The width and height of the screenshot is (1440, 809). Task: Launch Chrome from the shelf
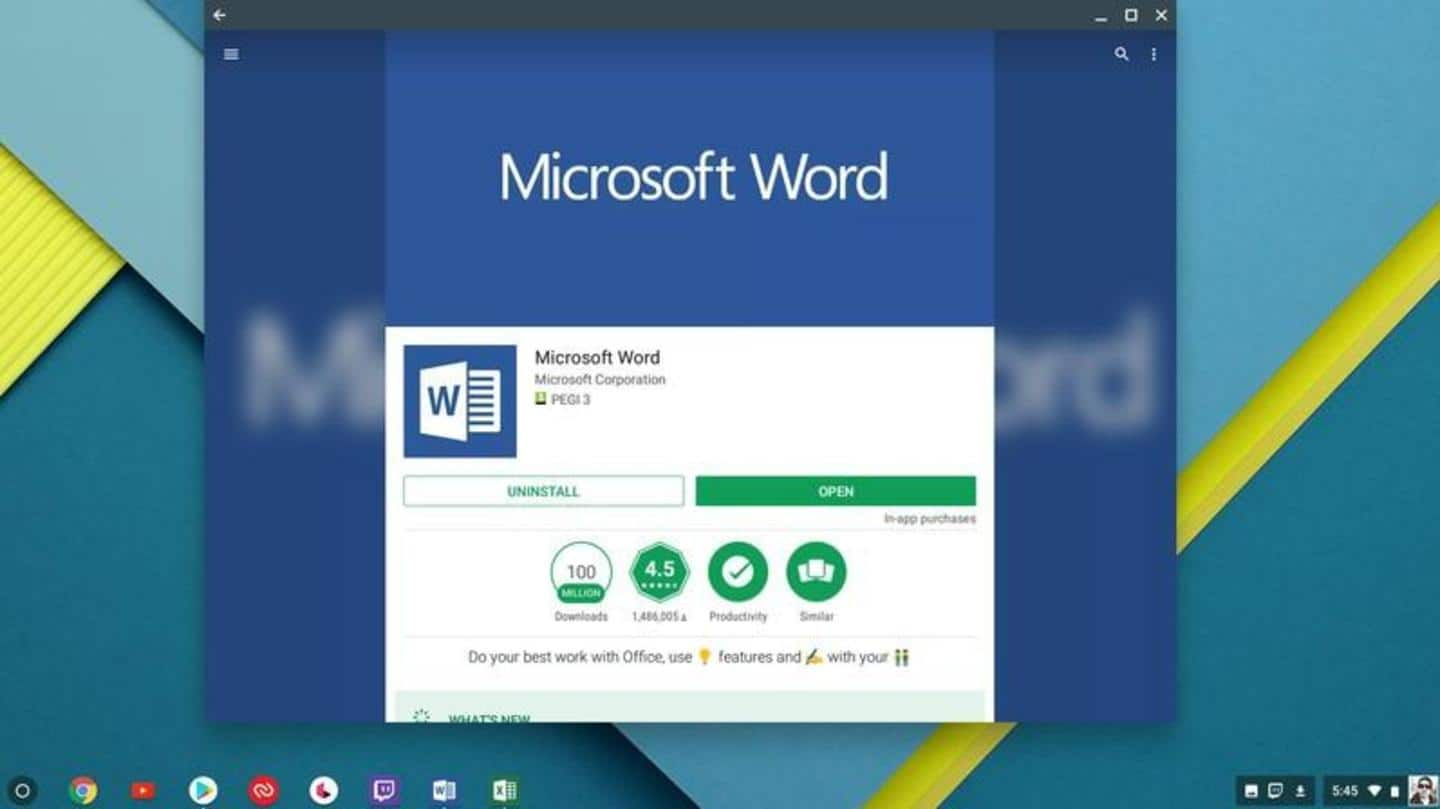point(83,791)
